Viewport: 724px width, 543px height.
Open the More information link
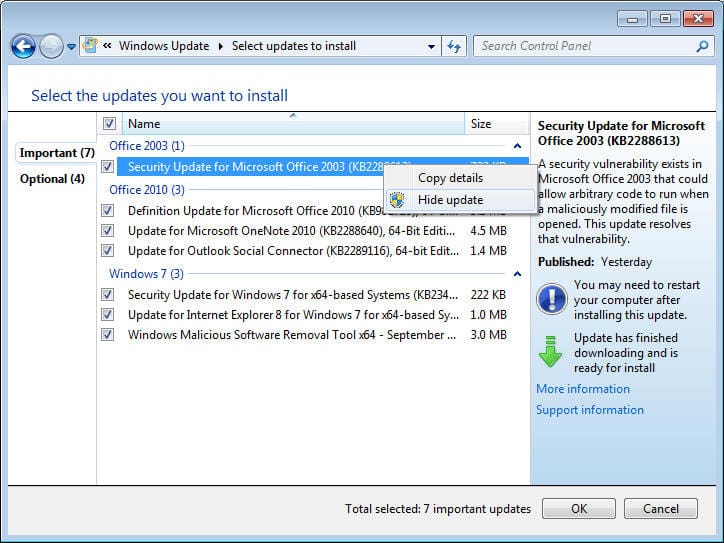pos(583,389)
